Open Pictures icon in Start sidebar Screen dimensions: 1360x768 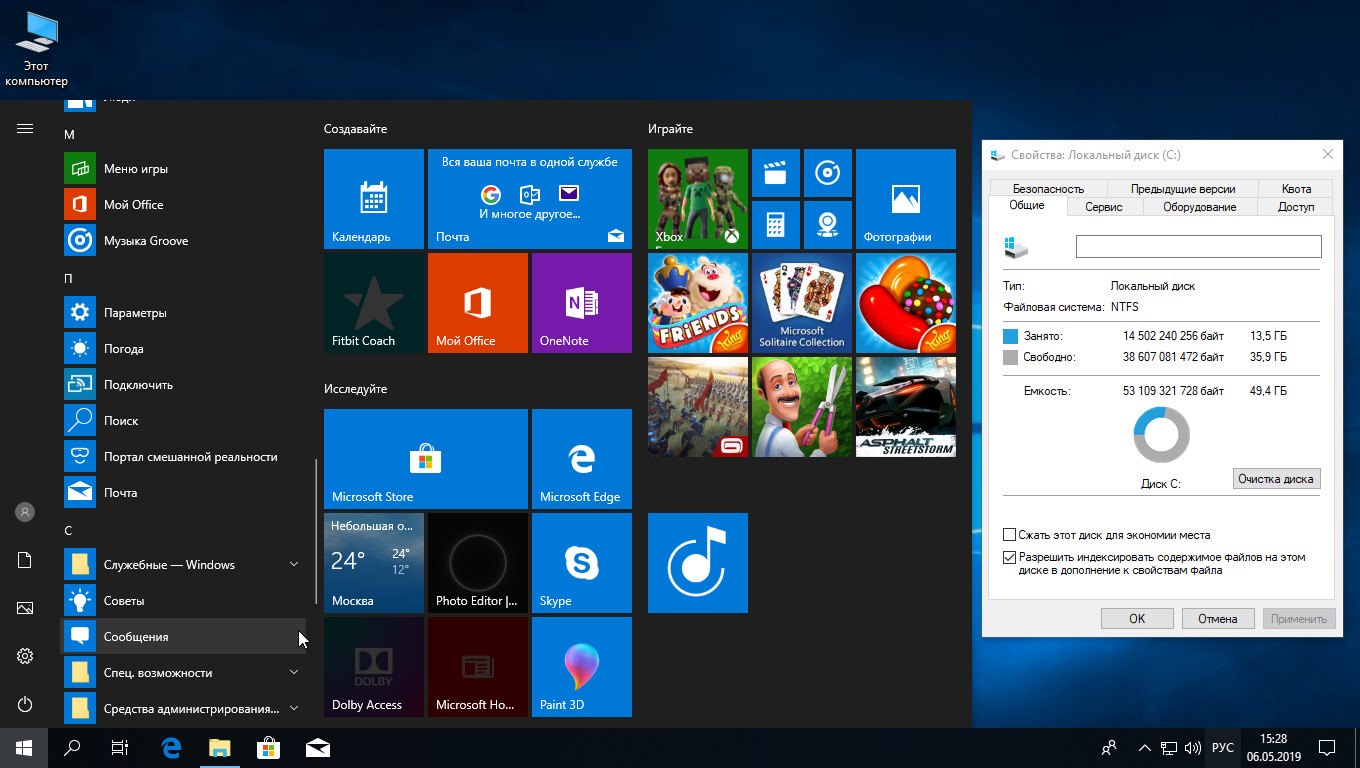[x=25, y=608]
